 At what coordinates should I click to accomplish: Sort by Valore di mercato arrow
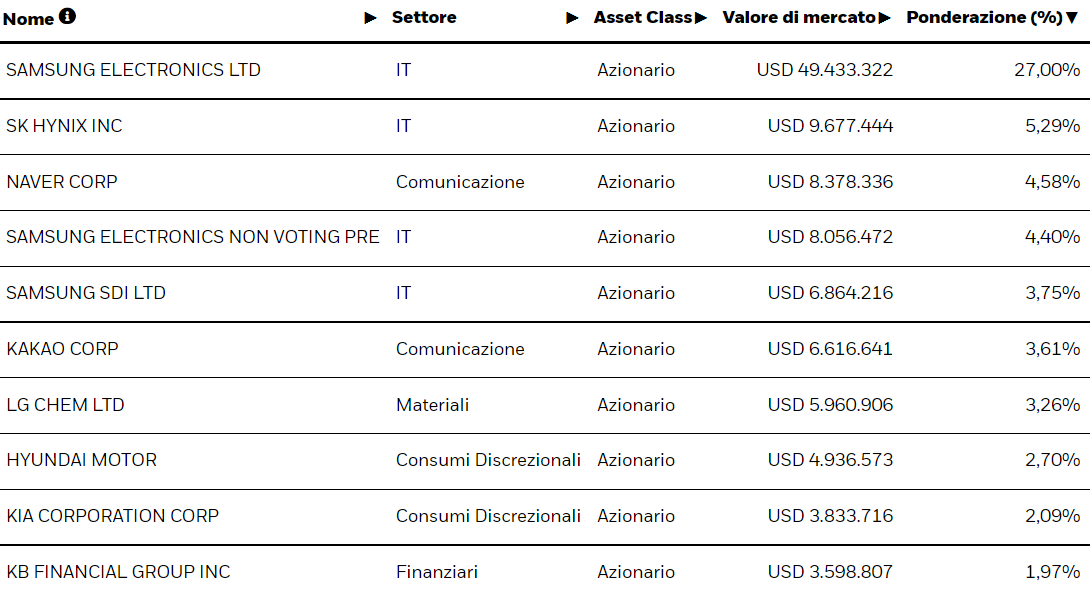884,18
